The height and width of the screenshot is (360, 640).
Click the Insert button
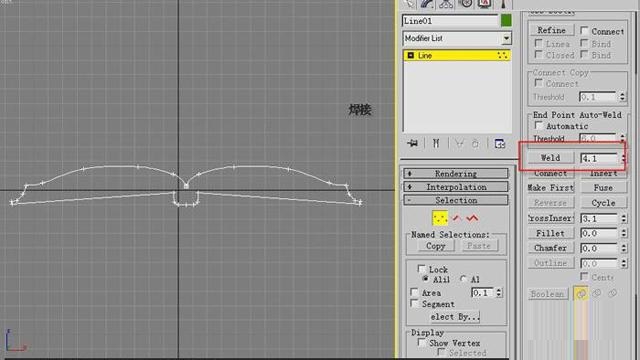tap(603, 173)
